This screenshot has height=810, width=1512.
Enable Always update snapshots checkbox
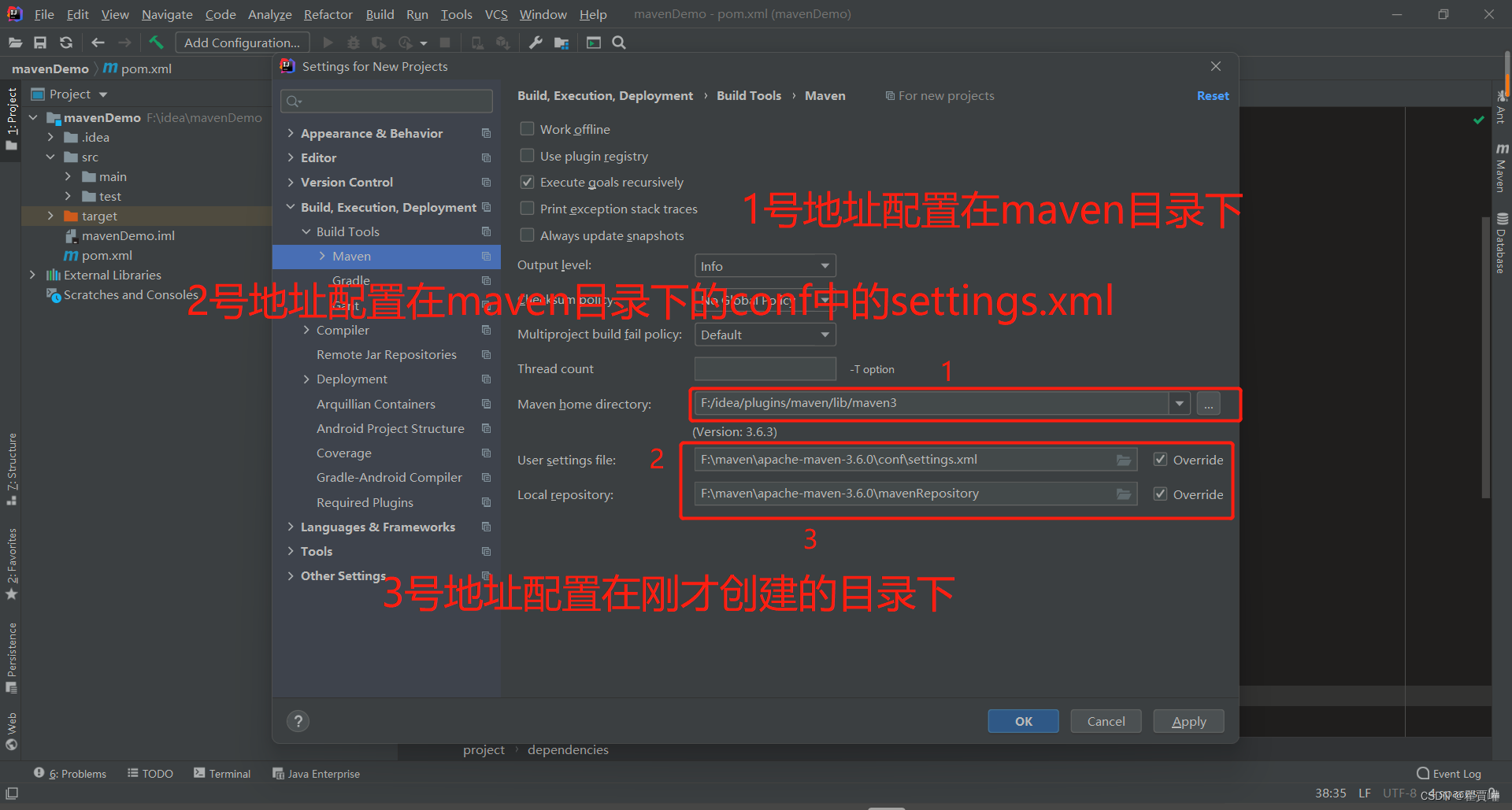pyautogui.click(x=527, y=235)
